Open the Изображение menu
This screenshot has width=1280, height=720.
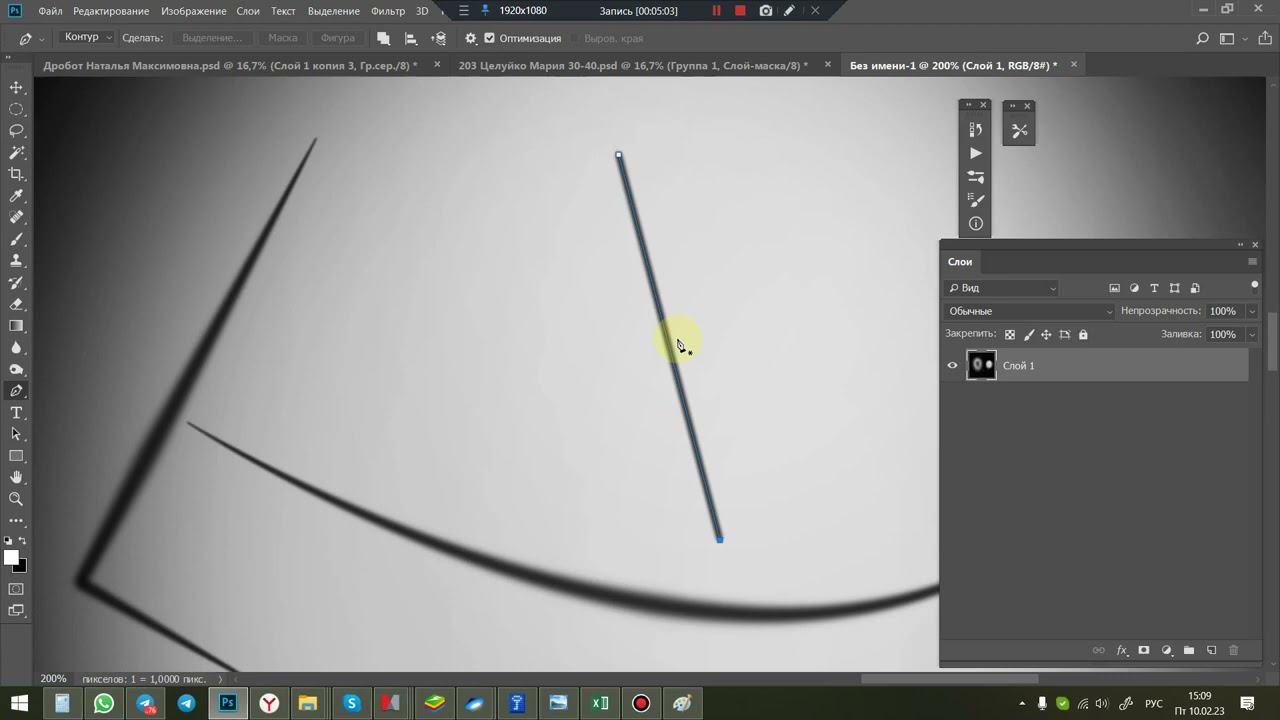193,11
